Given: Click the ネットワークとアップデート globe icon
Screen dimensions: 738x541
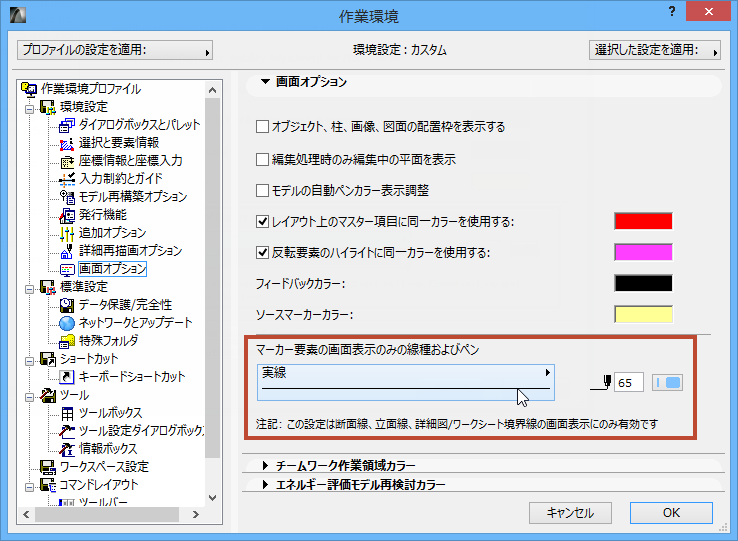Looking at the screenshot, I should [x=67, y=323].
